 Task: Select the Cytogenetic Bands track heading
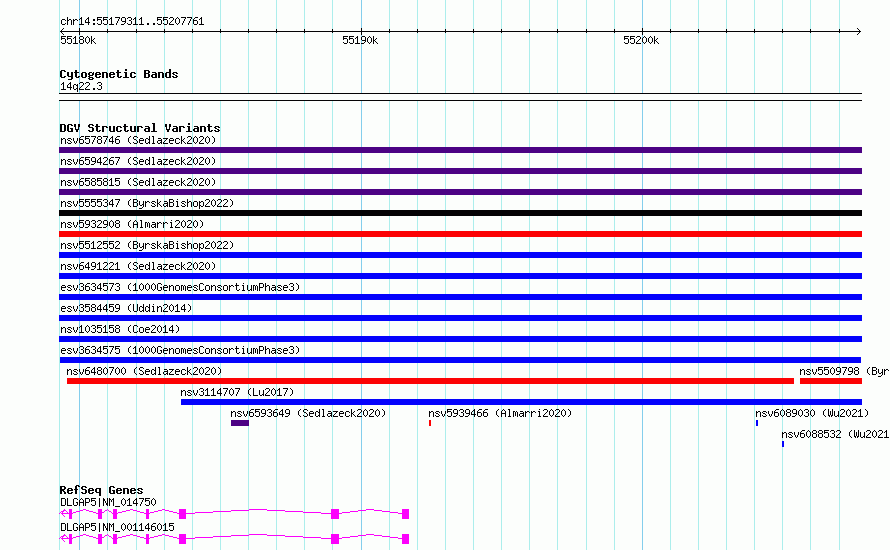pos(119,74)
